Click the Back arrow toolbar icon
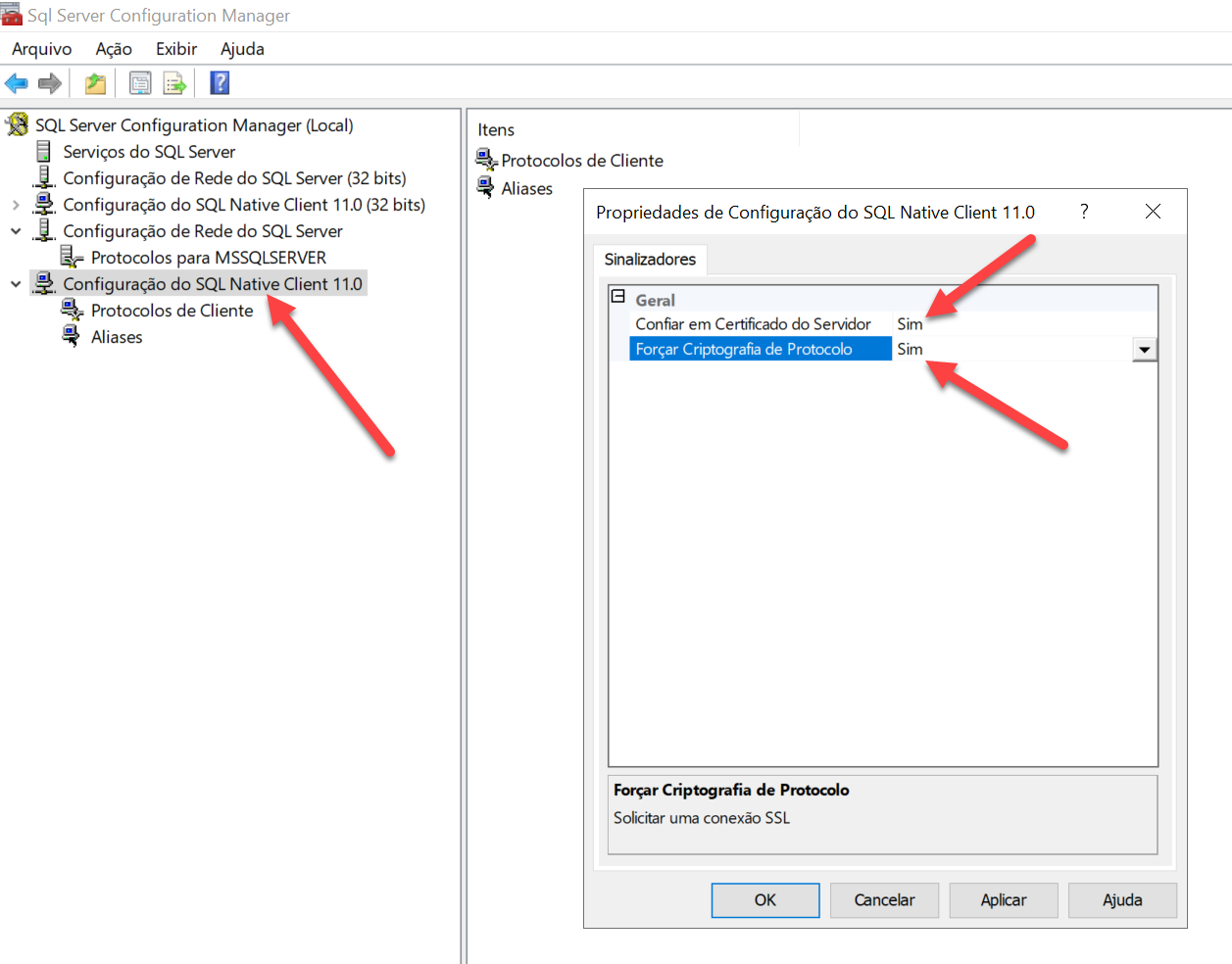This screenshot has width=1232, height=964. pyautogui.click(x=17, y=83)
